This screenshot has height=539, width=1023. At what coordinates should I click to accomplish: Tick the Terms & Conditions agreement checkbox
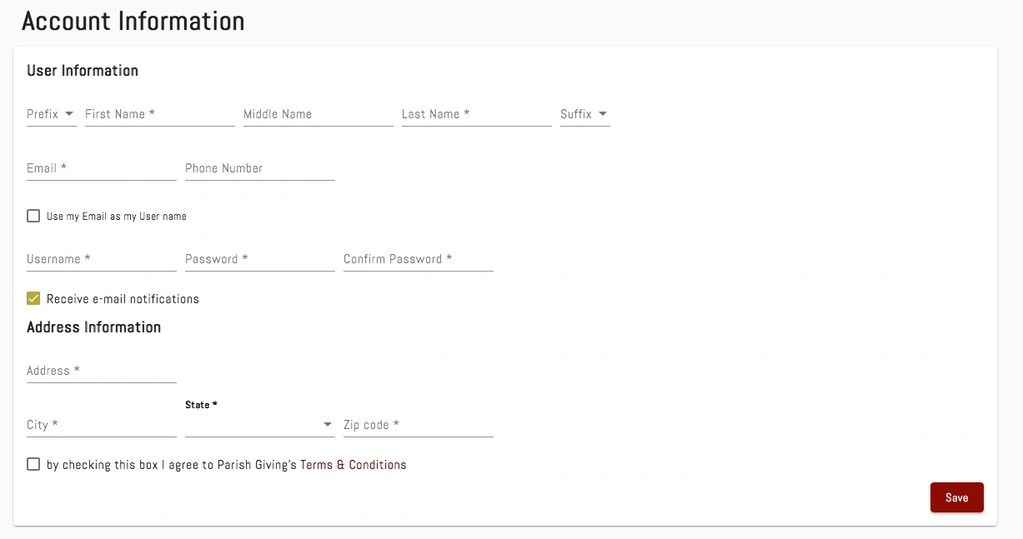point(34,464)
